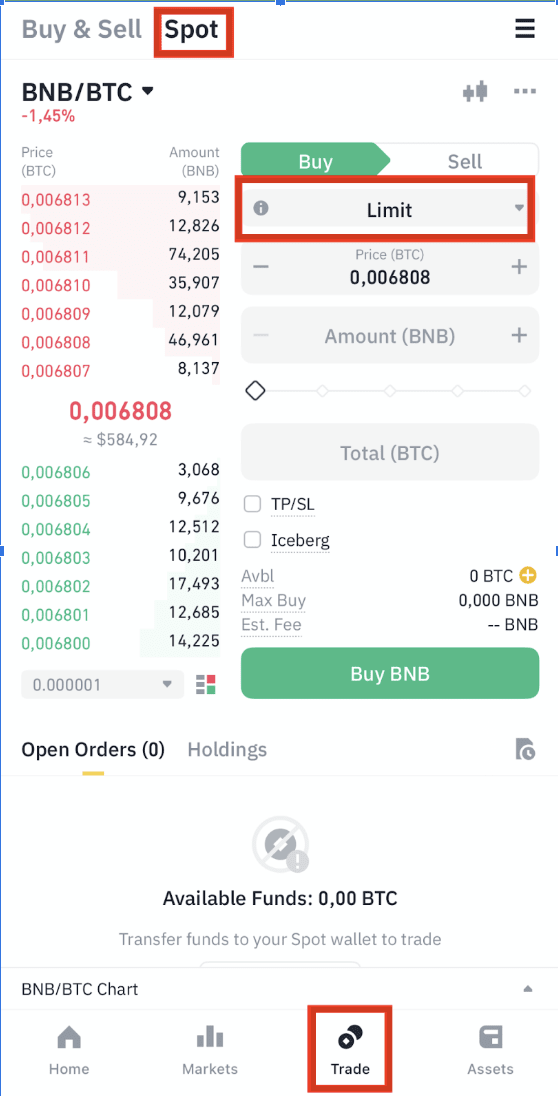Switch to the Buy & Sell tab
This screenshot has height=1096, width=558.
82,29
